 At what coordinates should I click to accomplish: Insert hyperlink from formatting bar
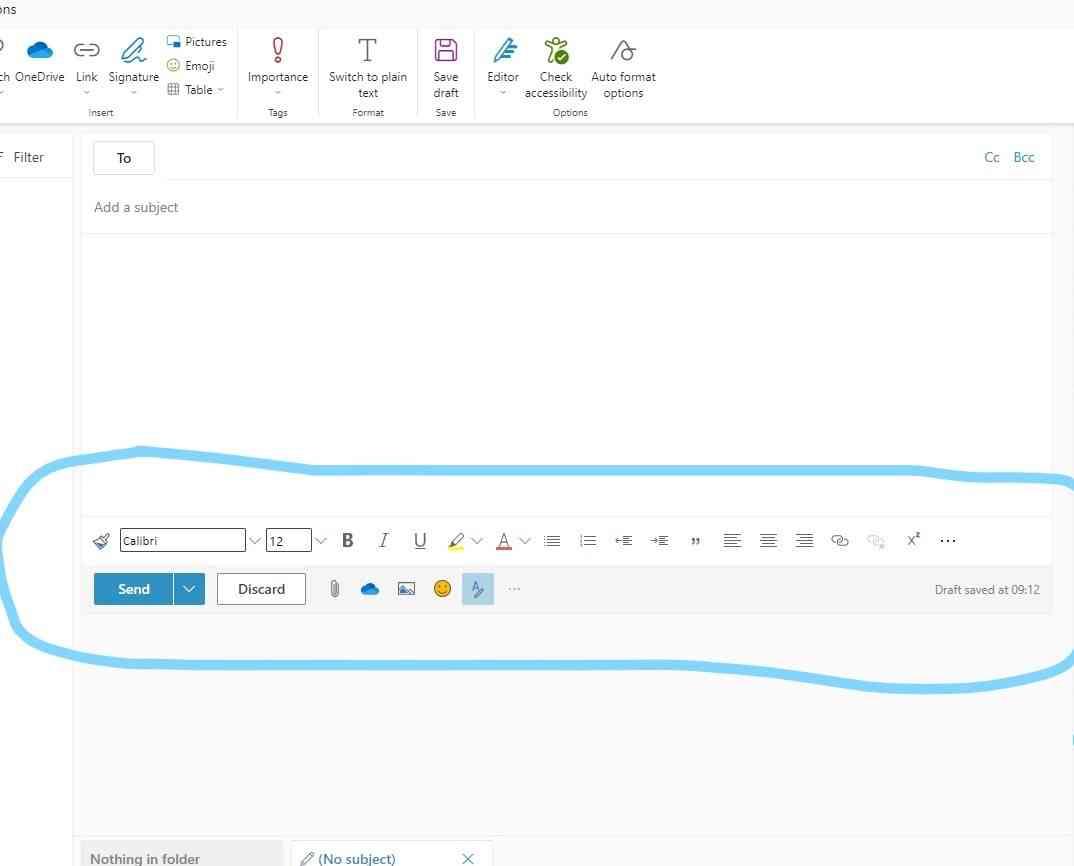840,541
